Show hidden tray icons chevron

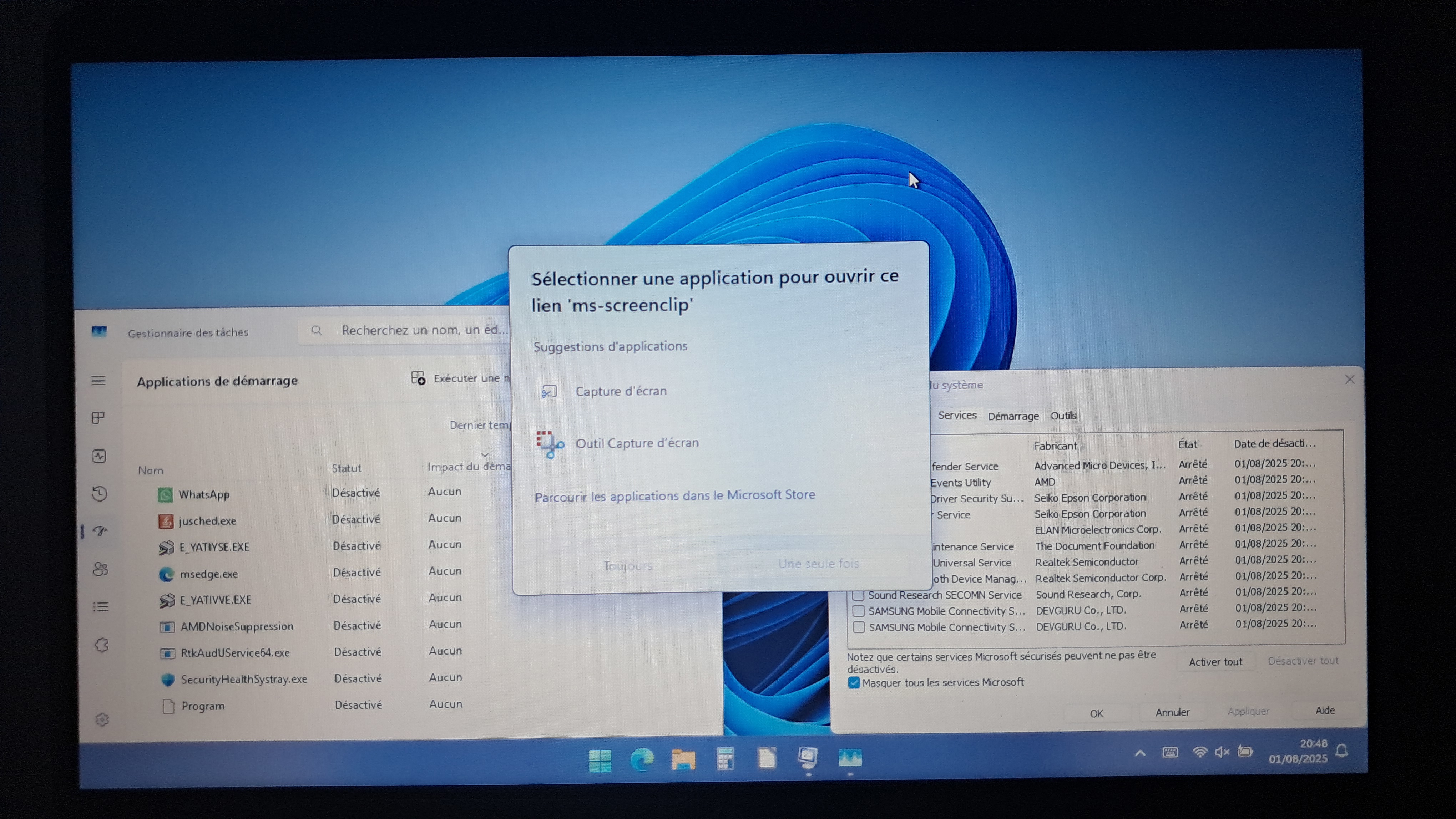[x=1140, y=753]
